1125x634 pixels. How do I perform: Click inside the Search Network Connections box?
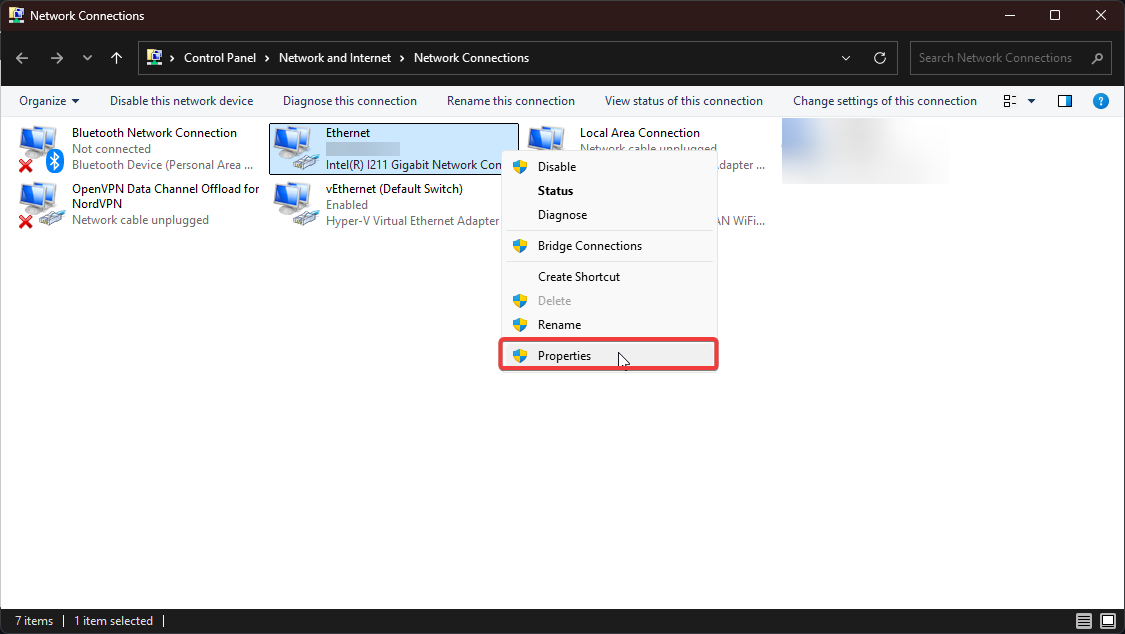pos(1000,58)
